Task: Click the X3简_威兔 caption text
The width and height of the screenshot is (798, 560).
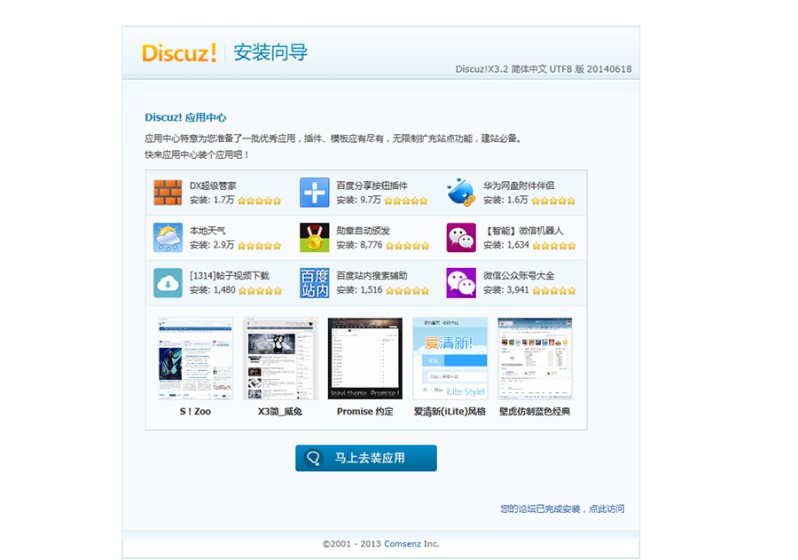Action: point(280,411)
